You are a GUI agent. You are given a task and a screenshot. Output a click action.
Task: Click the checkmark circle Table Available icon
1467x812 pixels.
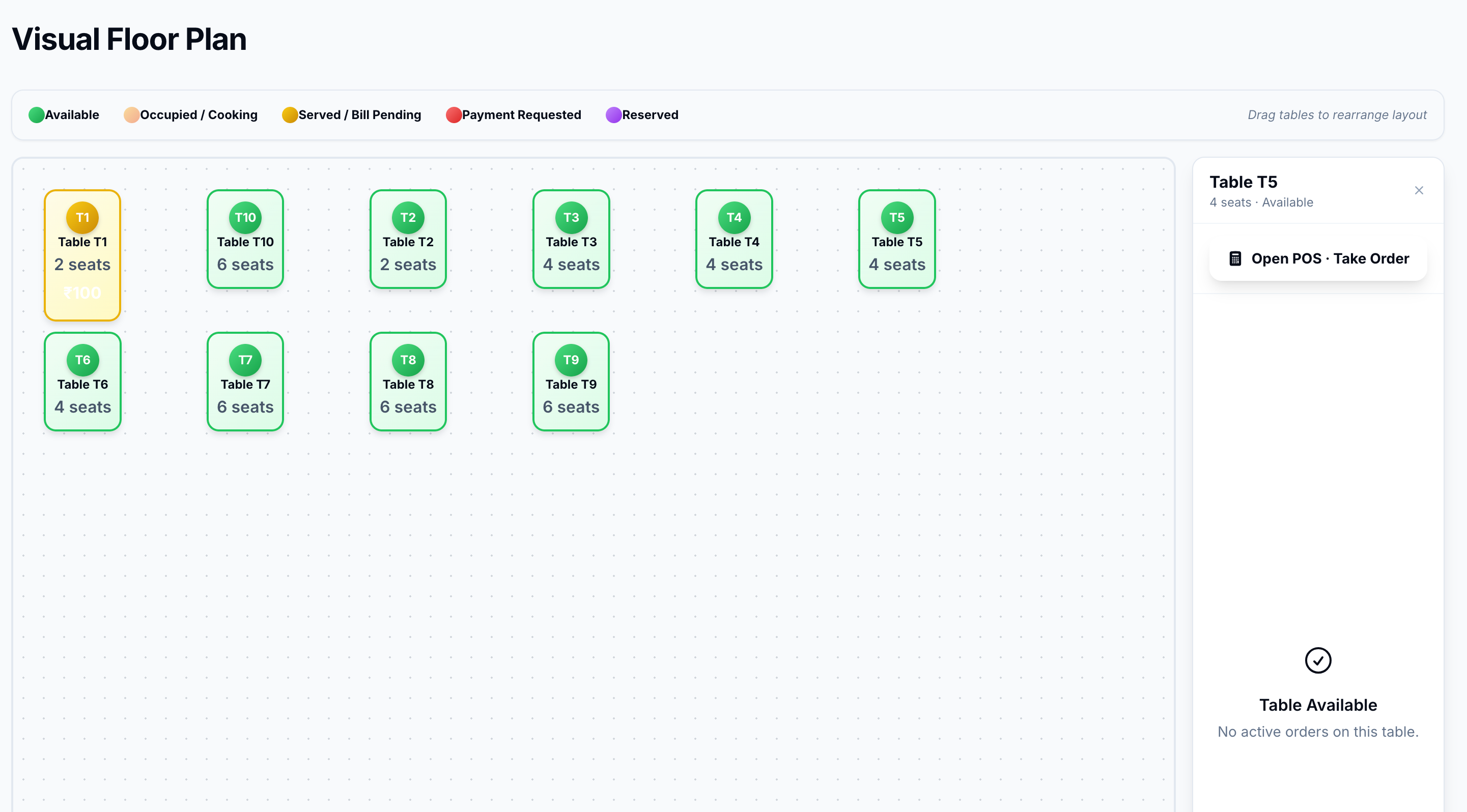(1317, 660)
